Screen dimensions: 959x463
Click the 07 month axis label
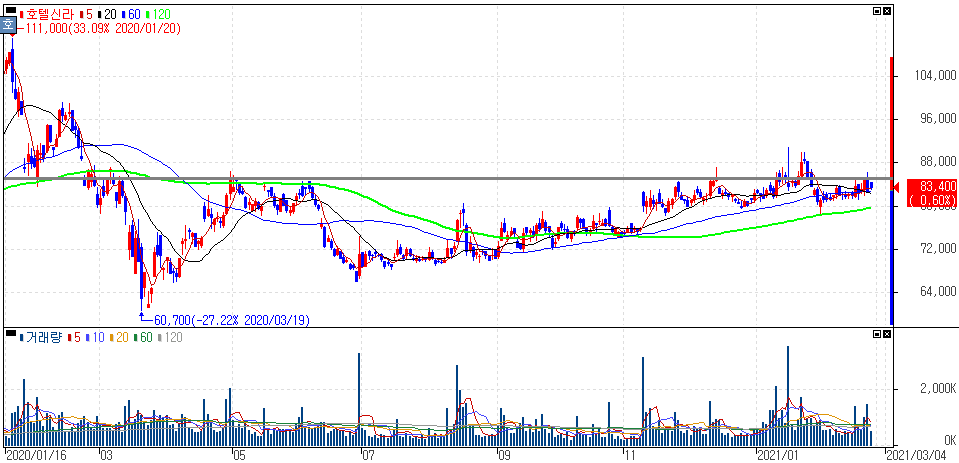click(368, 456)
